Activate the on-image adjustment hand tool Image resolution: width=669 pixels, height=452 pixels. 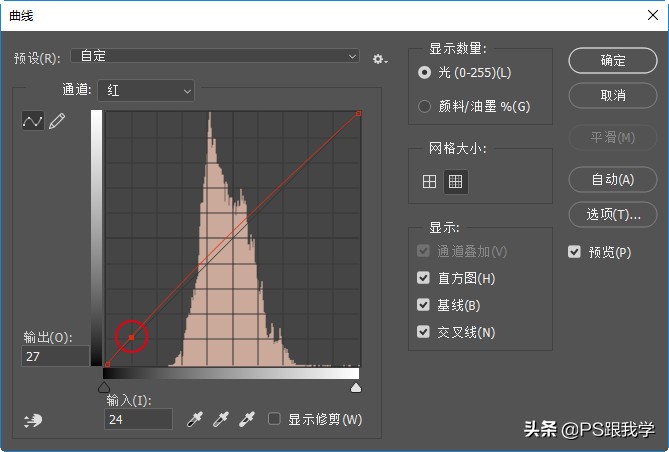tap(33, 420)
